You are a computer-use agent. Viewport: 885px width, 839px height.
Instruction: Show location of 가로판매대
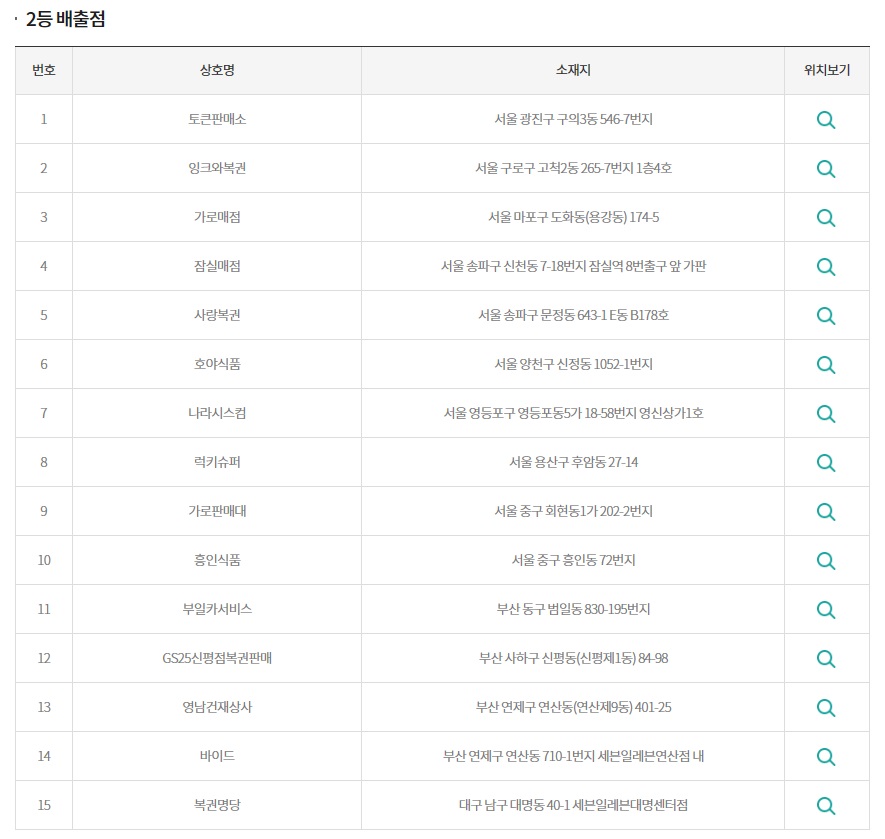[826, 512]
